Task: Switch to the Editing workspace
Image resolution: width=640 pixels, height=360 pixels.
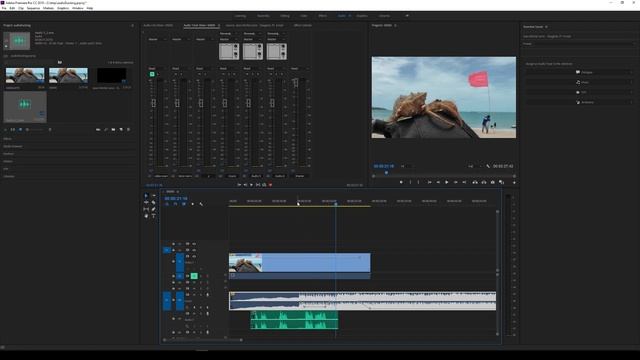Action: click(x=284, y=16)
